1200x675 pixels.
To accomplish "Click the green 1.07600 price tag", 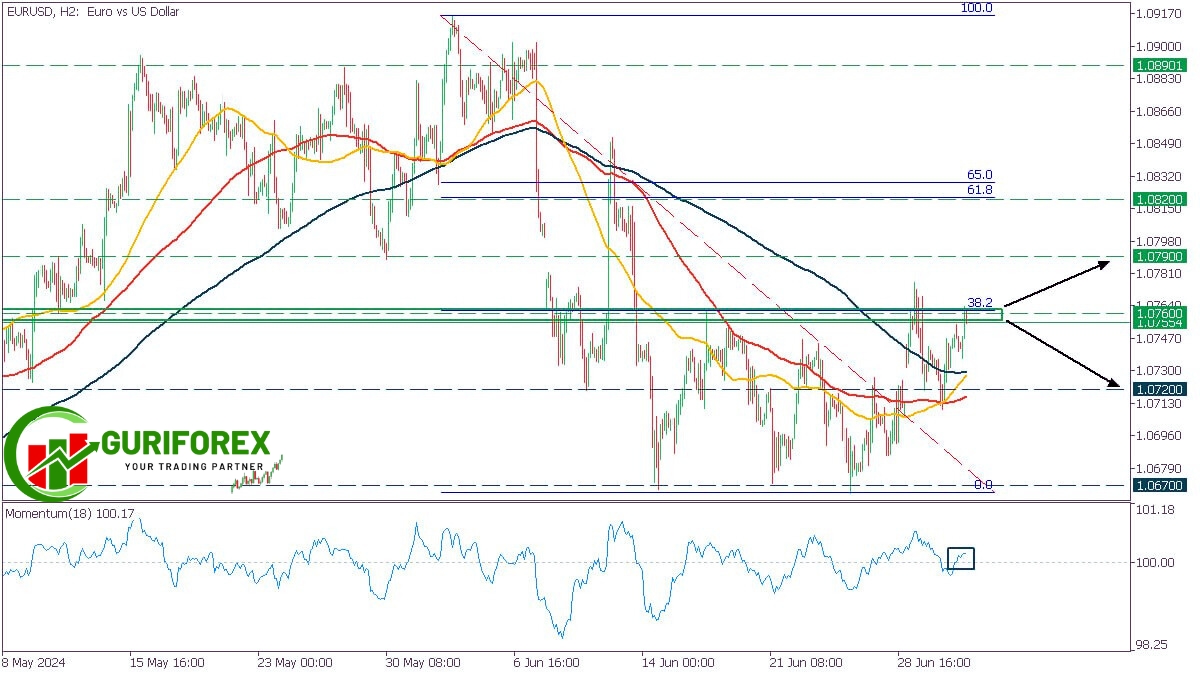I will 1159,314.
